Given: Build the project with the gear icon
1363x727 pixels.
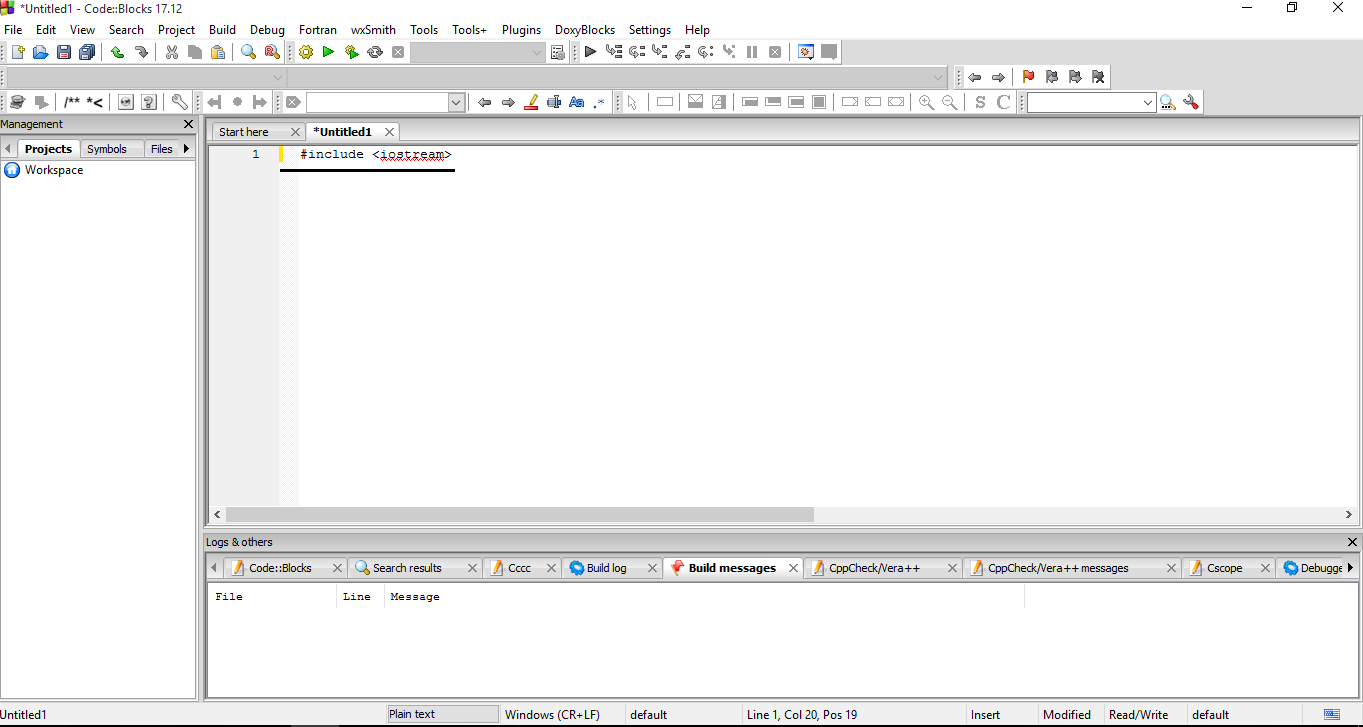Looking at the screenshot, I should pos(306,51).
